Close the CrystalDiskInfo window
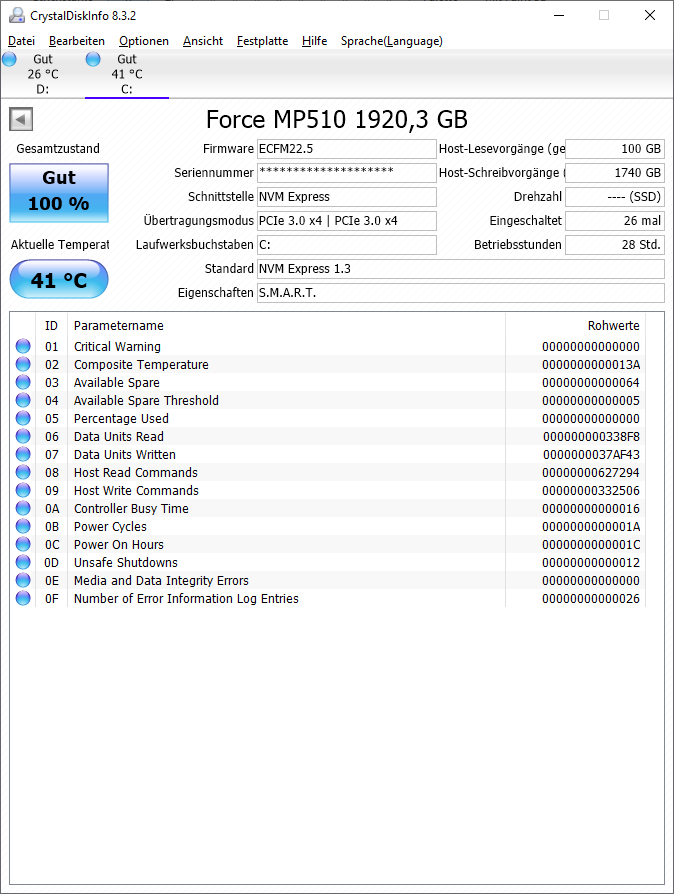This screenshot has width=674, height=894. click(649, 15)
